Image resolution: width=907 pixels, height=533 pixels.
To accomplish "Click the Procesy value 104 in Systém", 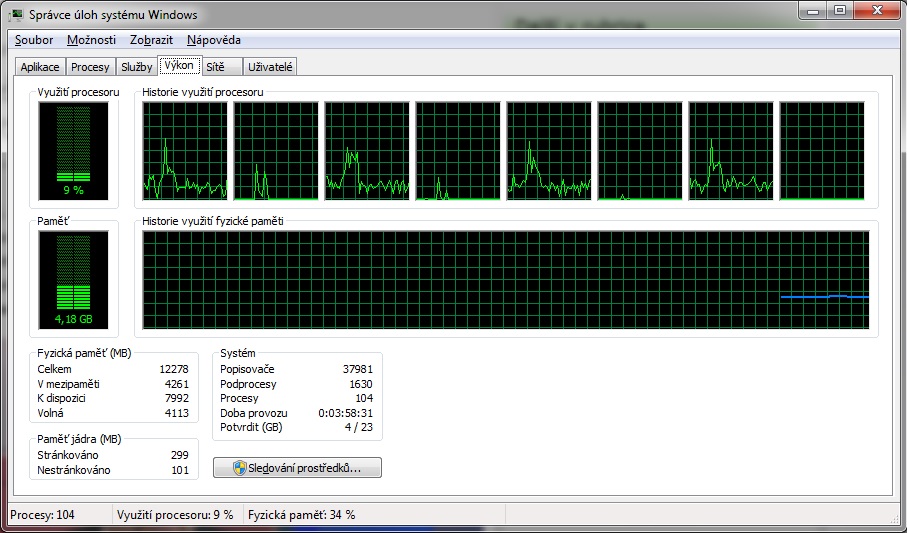I will click(x=364, y=398).
